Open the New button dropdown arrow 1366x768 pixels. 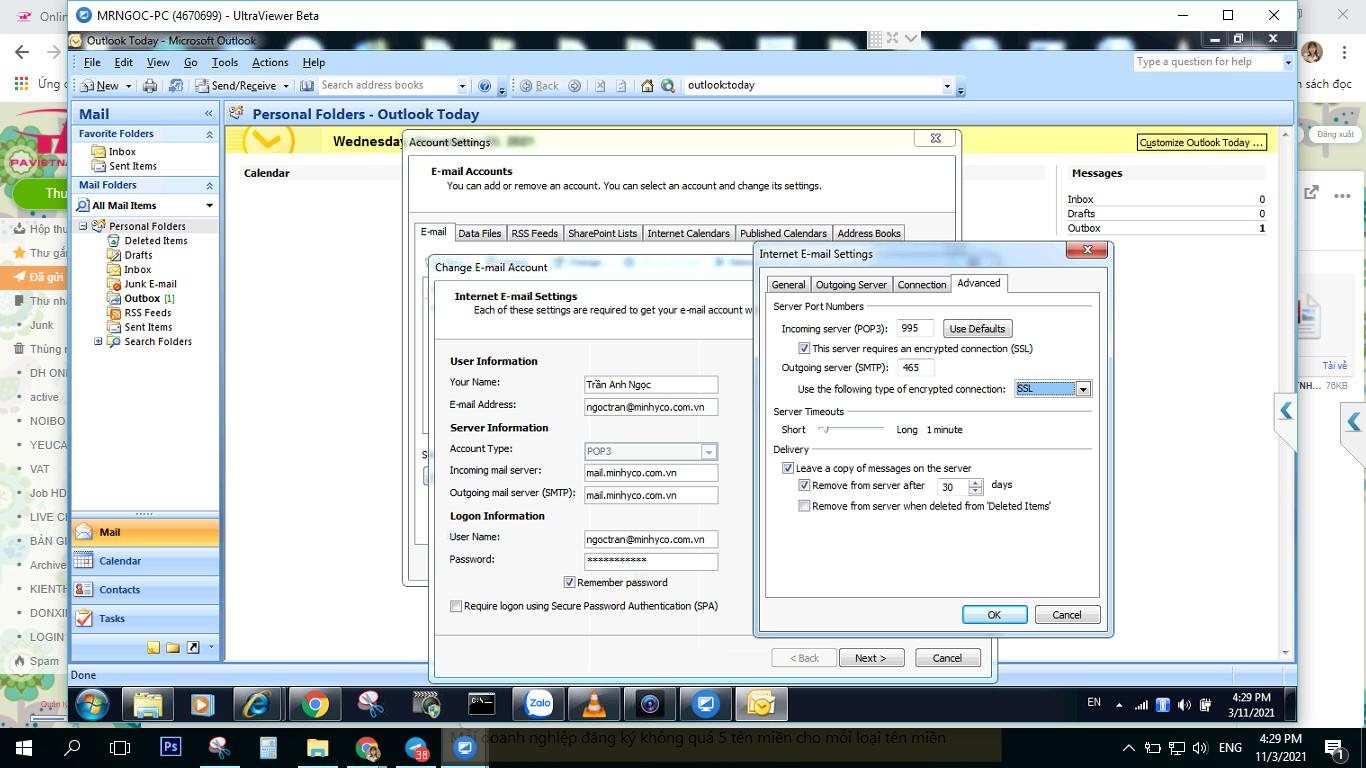[x=127, y=86]
